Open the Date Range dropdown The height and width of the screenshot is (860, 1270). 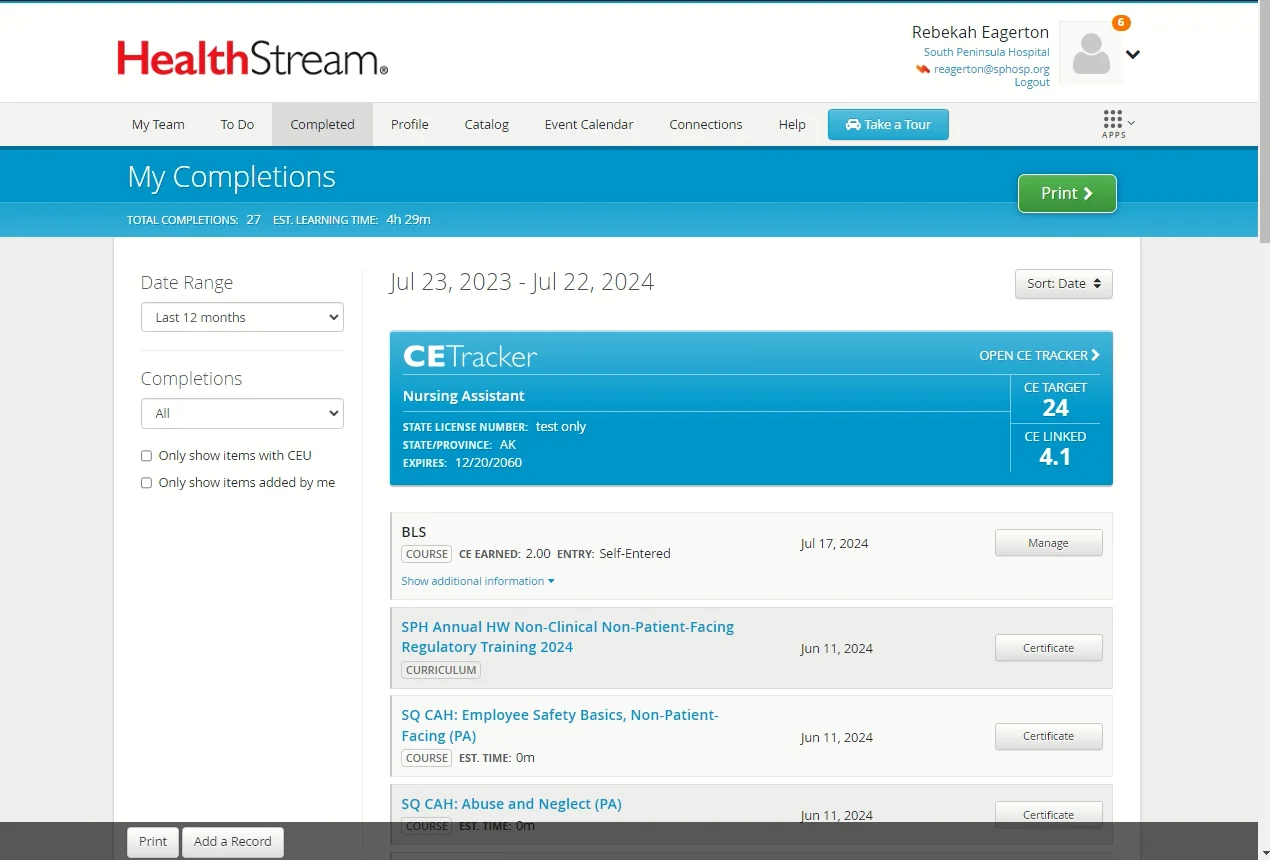[242, 317]
